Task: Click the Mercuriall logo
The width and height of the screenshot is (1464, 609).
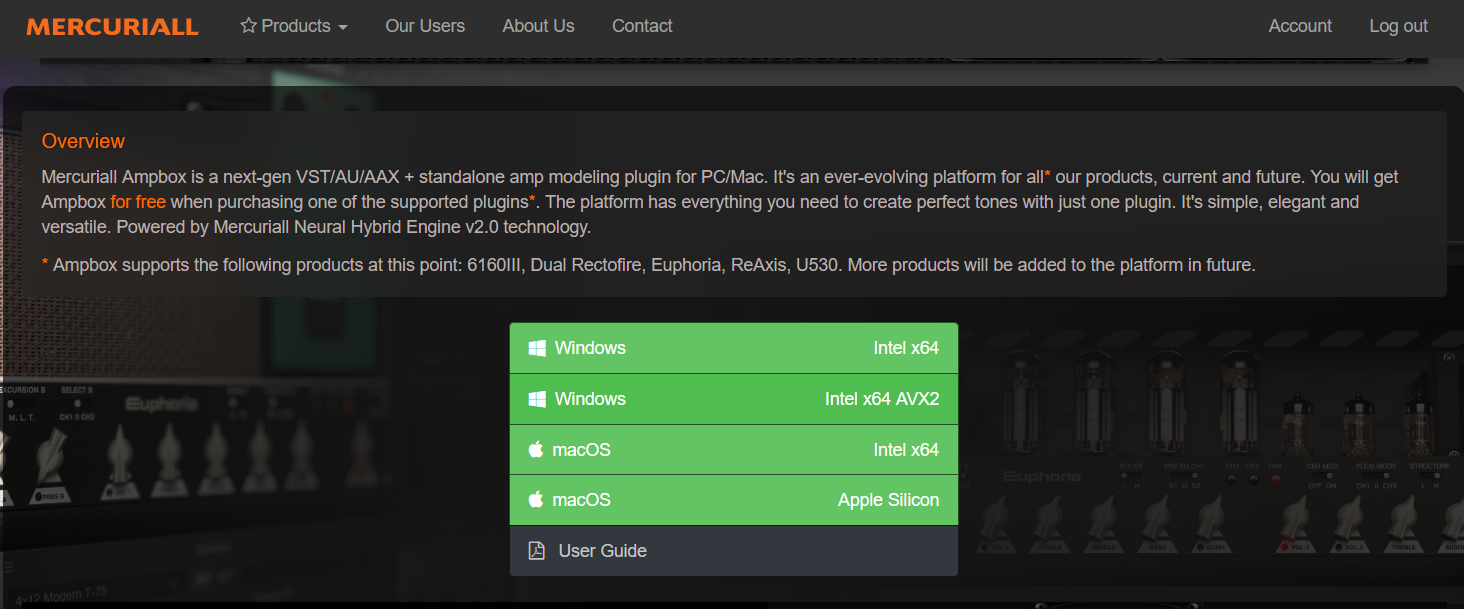Action: pyautogui.click(x=112, y=27)
